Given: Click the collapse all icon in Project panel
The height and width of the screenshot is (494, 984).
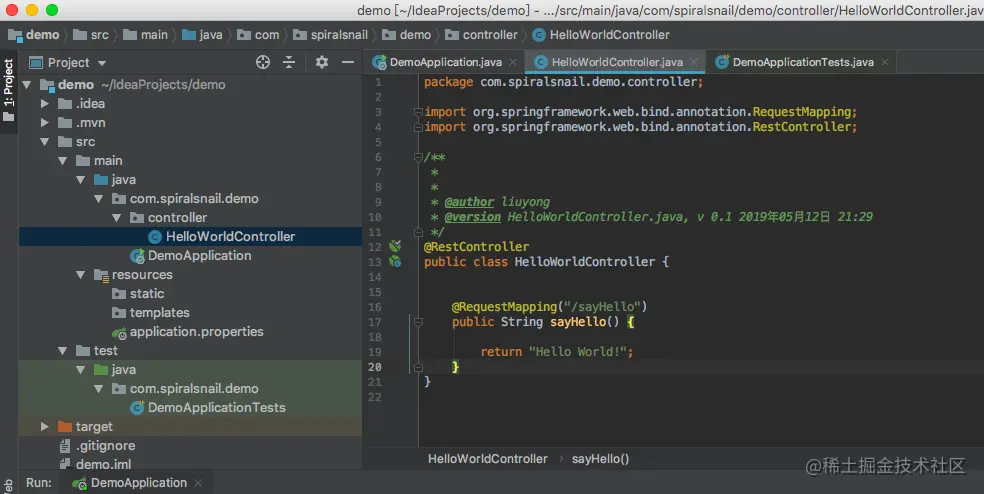Looking at the screenshot, I should pos(289,62).
